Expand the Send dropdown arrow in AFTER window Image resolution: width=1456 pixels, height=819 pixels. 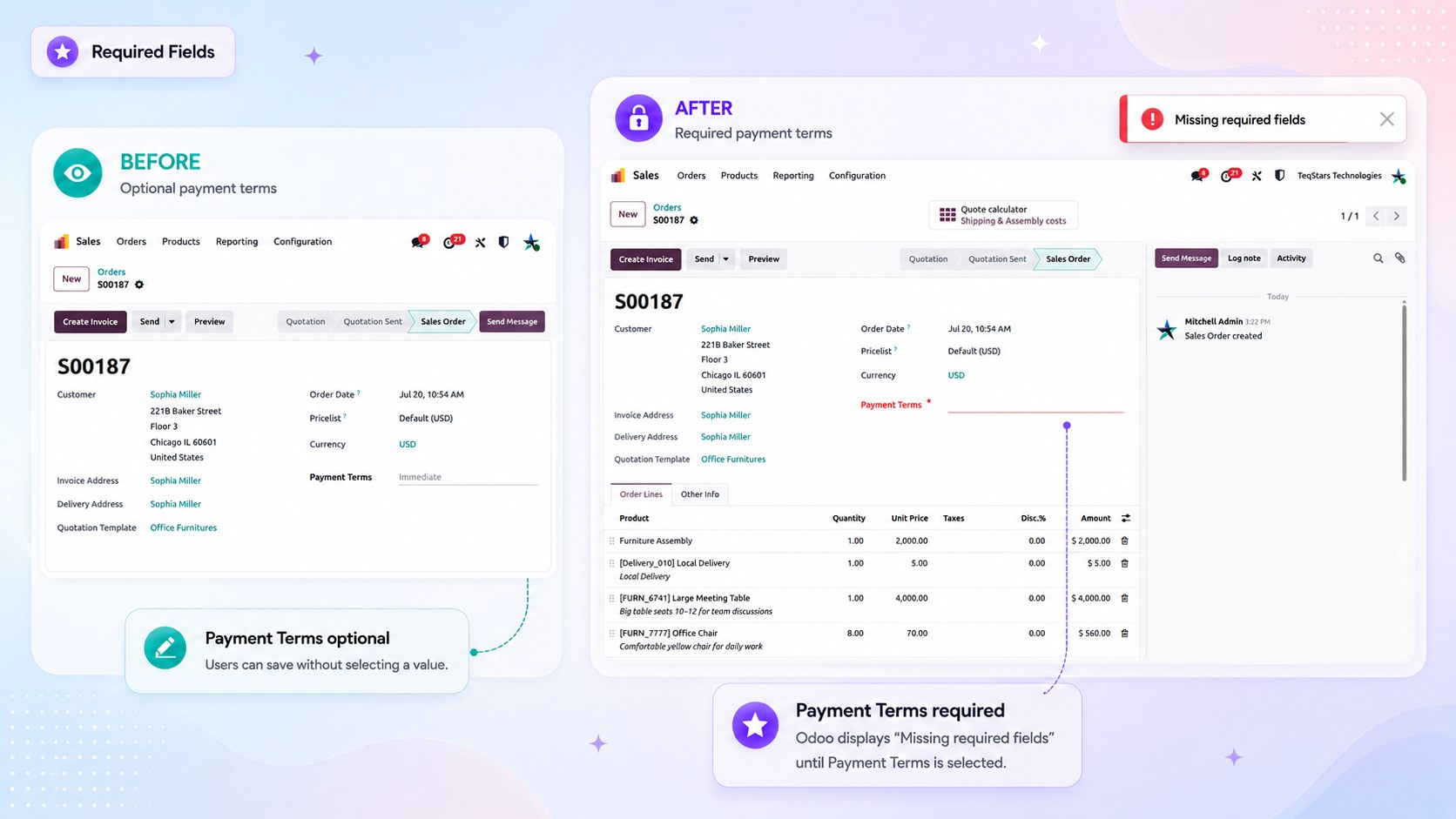(725, 259)
